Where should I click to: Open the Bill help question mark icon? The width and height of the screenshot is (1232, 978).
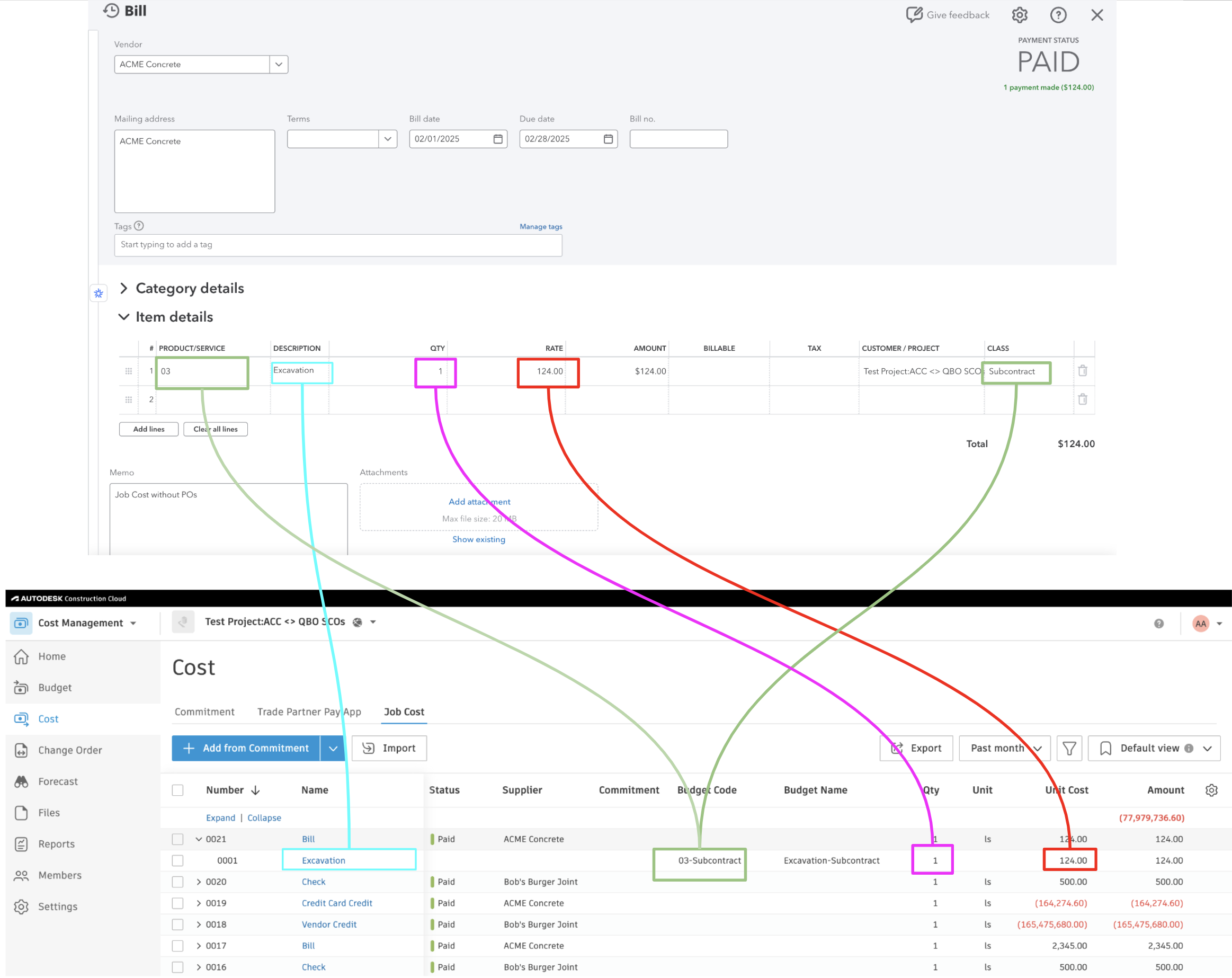coord(1058,15)
